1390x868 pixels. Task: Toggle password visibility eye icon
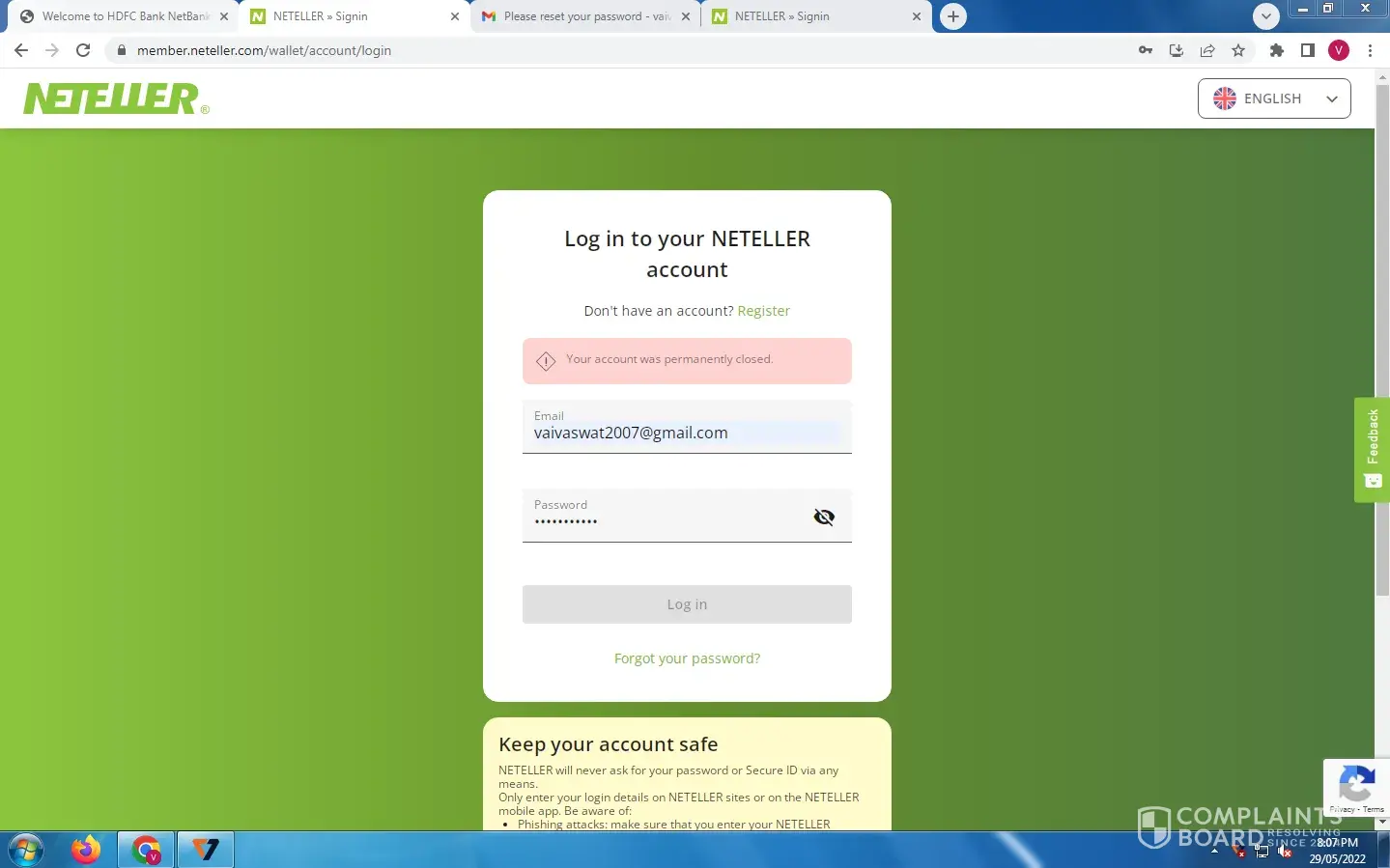(x=824, y=517)
